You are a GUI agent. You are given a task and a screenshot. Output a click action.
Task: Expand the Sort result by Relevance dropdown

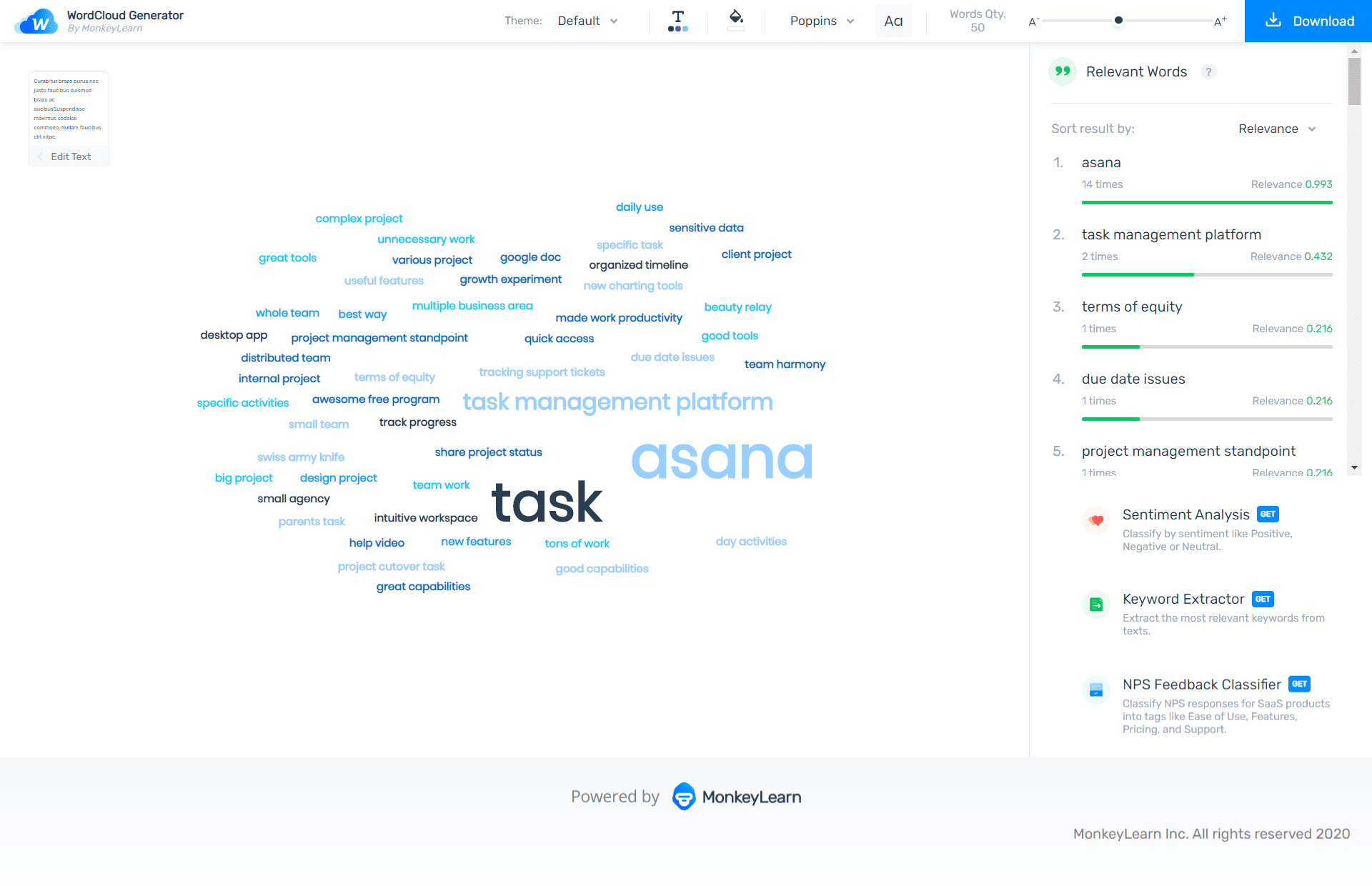(1279, 128)
